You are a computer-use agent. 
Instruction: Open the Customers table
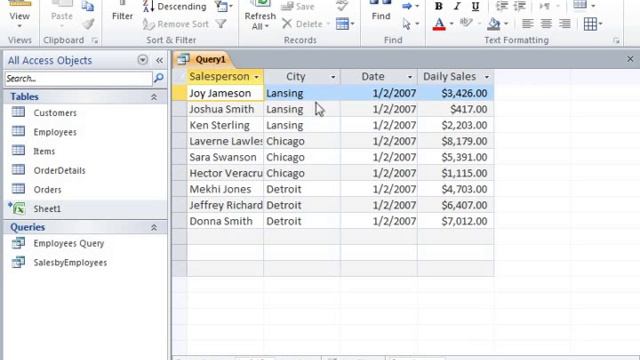[x=55, y=113]
